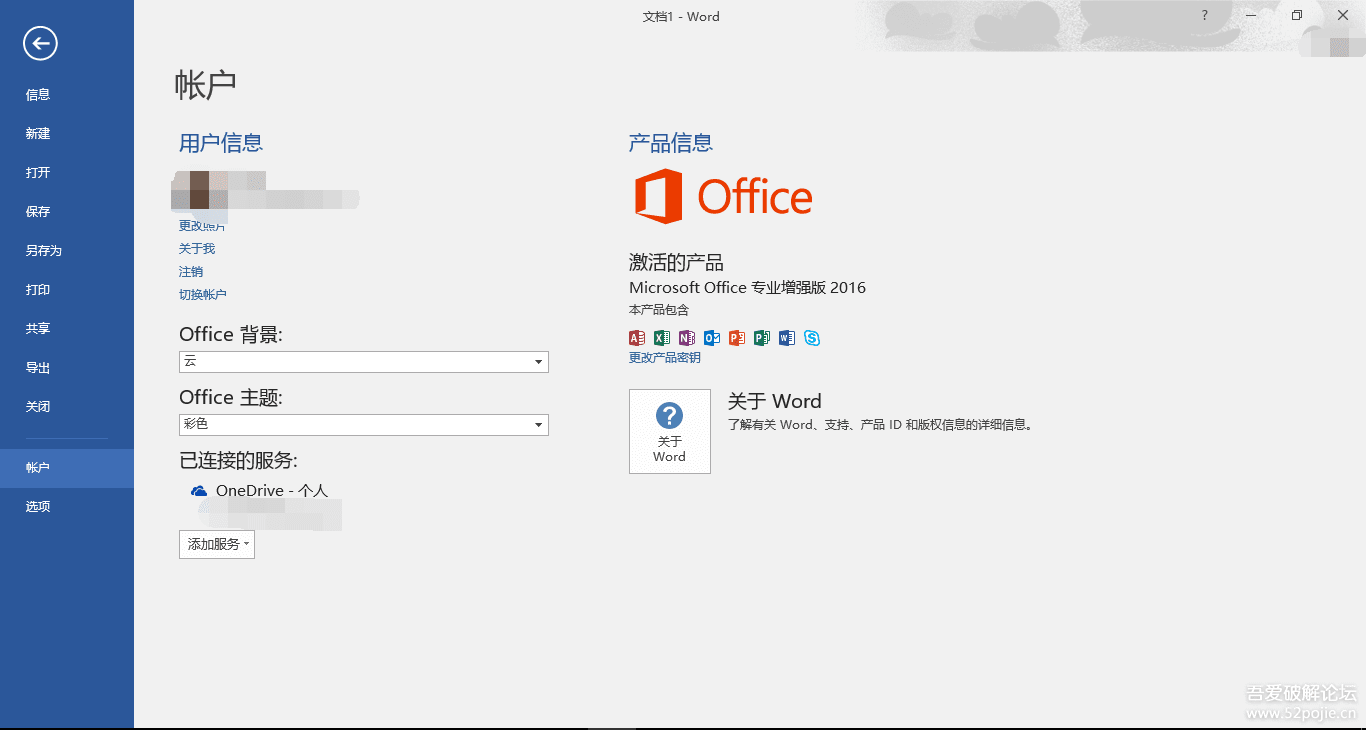Click the back arrow to return to document
This screenshot has height=730, width=1366.
tap(41, 43)
